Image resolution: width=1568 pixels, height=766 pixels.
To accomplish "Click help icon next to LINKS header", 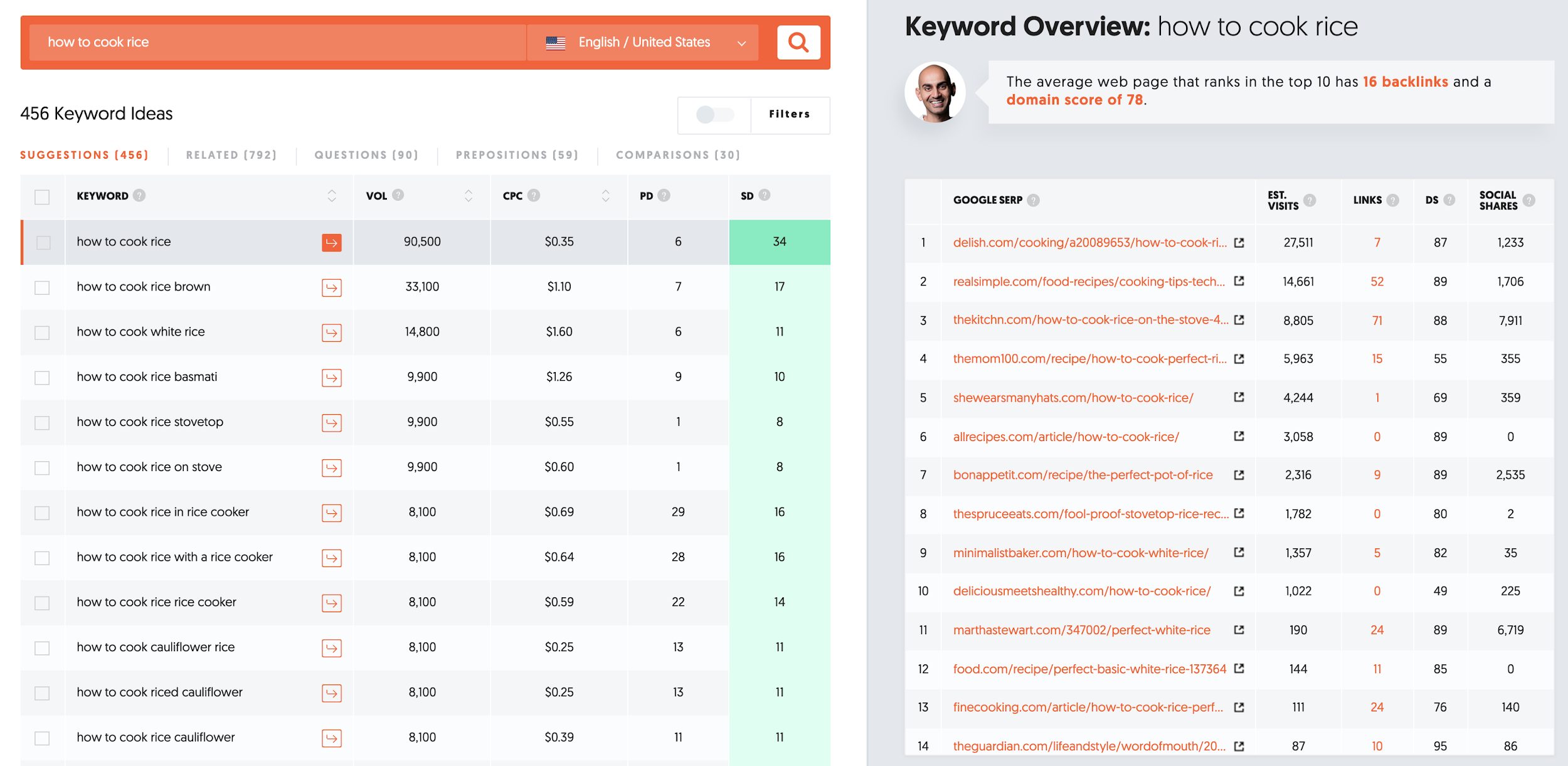I will click(1393, 200).
